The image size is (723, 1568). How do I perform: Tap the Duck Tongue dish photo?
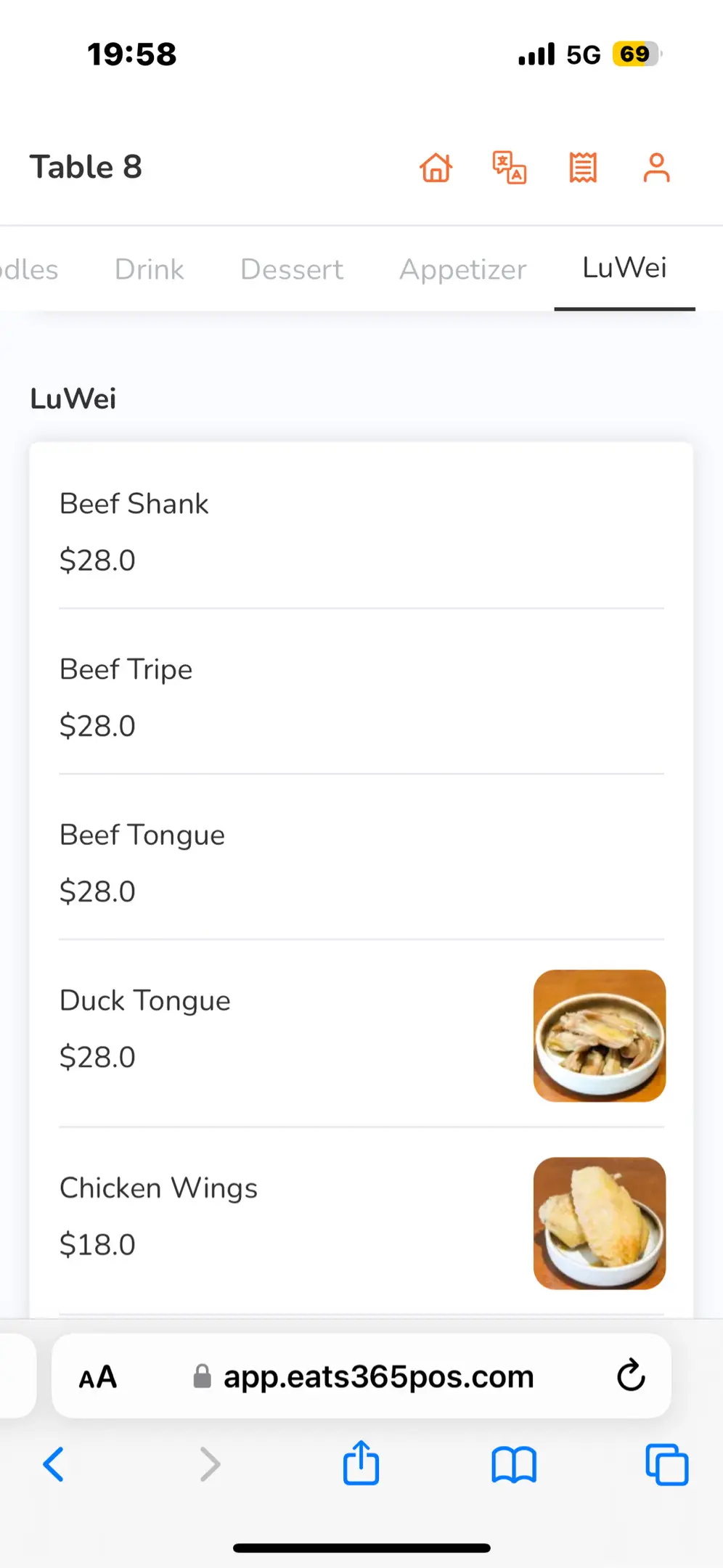coord(599,1036)
